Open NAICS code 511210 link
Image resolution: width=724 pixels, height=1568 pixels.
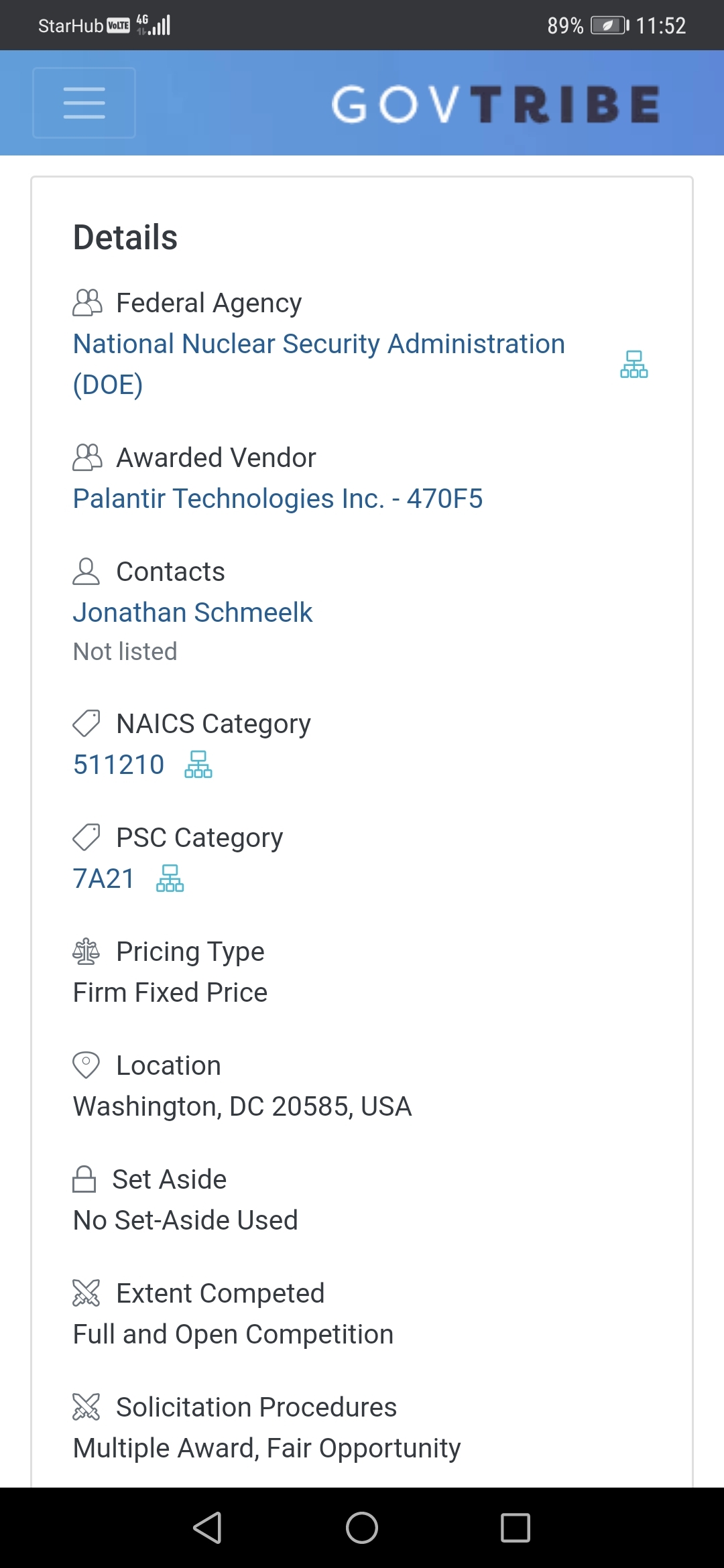pyautogui.click(x=119, y=765)
